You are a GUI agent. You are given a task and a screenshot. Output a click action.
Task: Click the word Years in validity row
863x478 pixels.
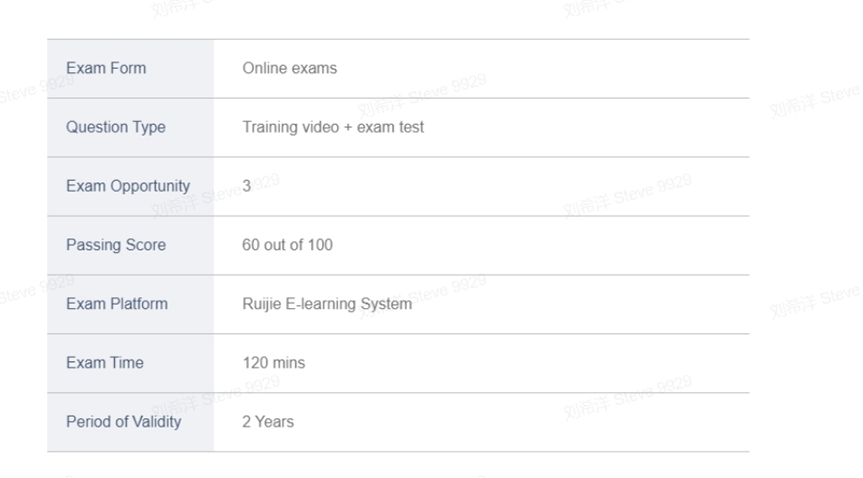(x=275, y=422)
